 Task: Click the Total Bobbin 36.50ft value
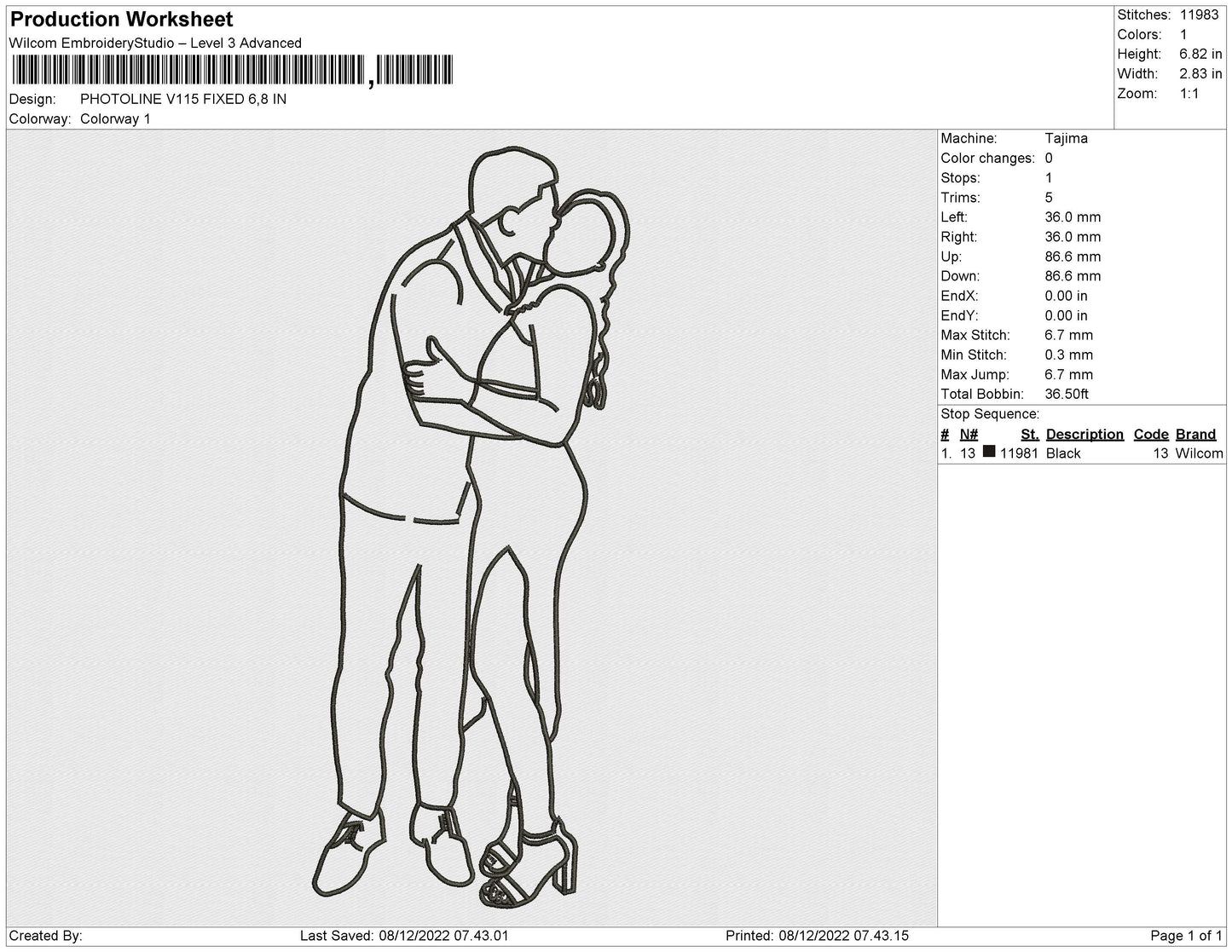1067,394
